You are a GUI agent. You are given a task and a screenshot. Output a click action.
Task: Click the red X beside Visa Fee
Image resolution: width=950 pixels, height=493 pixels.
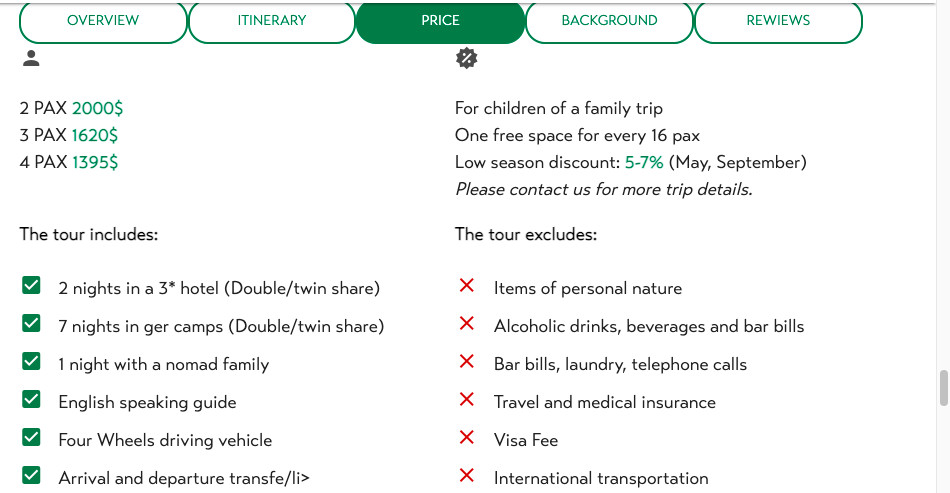(x=466, y=438)
